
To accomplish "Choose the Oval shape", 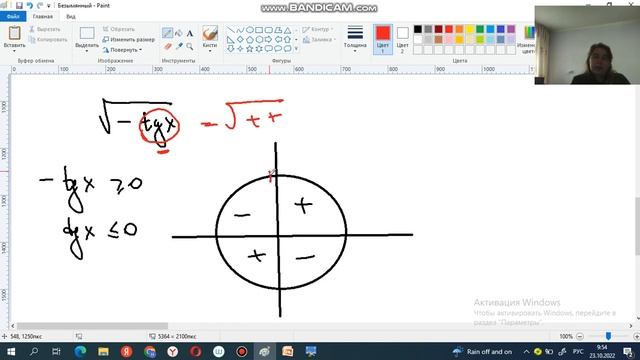I will pyautogui.click(x=249, y=30).
